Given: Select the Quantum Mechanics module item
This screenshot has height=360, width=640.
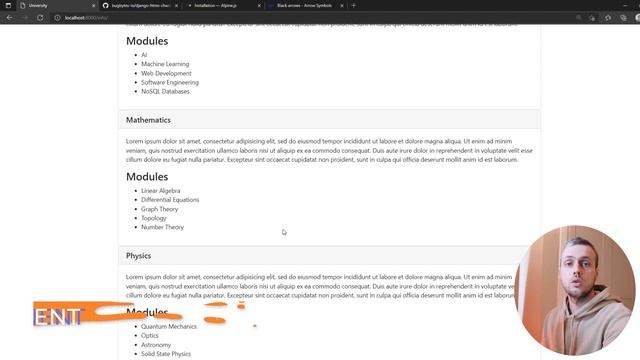Looking at the screenshot, I should (169, 327).
